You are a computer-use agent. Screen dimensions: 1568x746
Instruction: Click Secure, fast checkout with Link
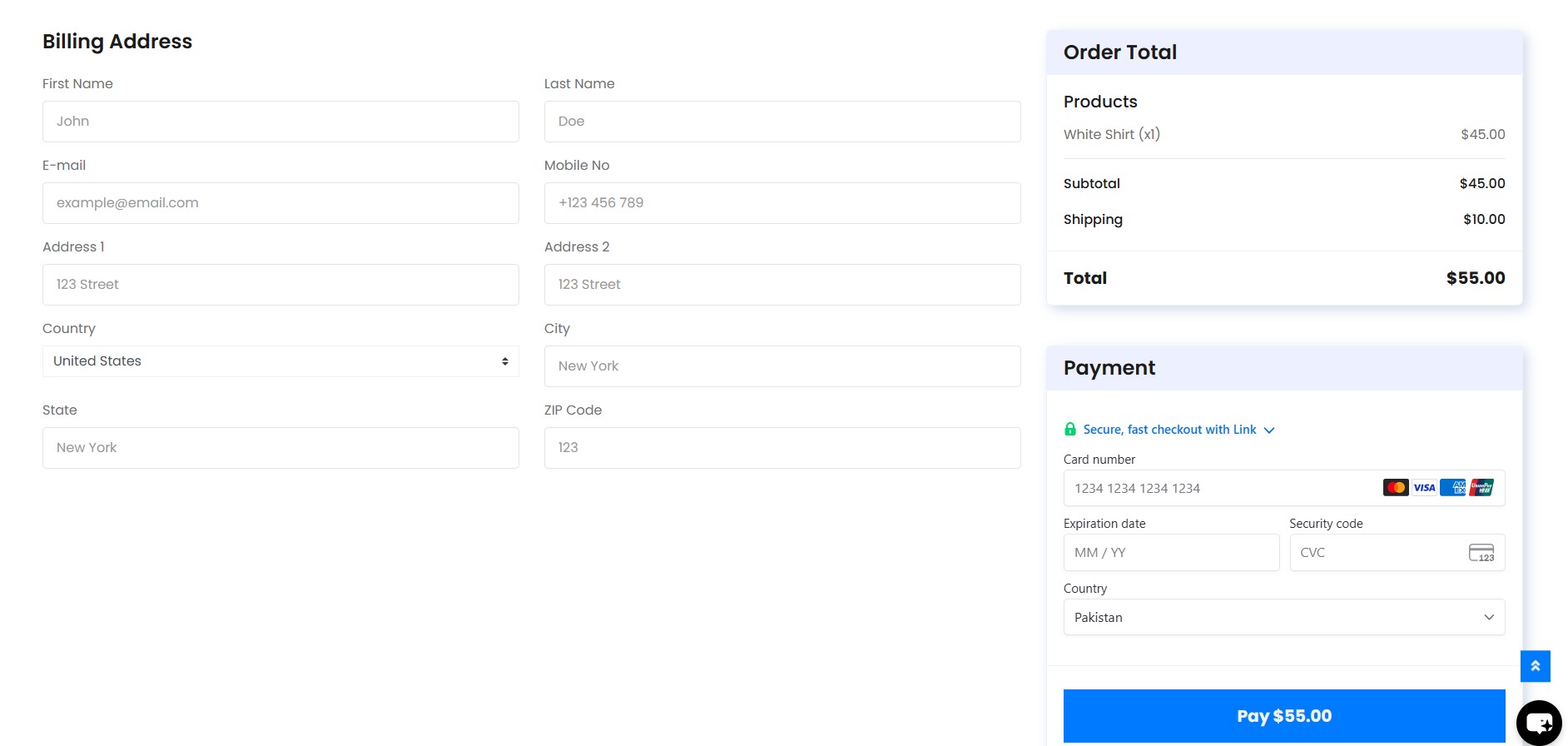(1169, 430)
